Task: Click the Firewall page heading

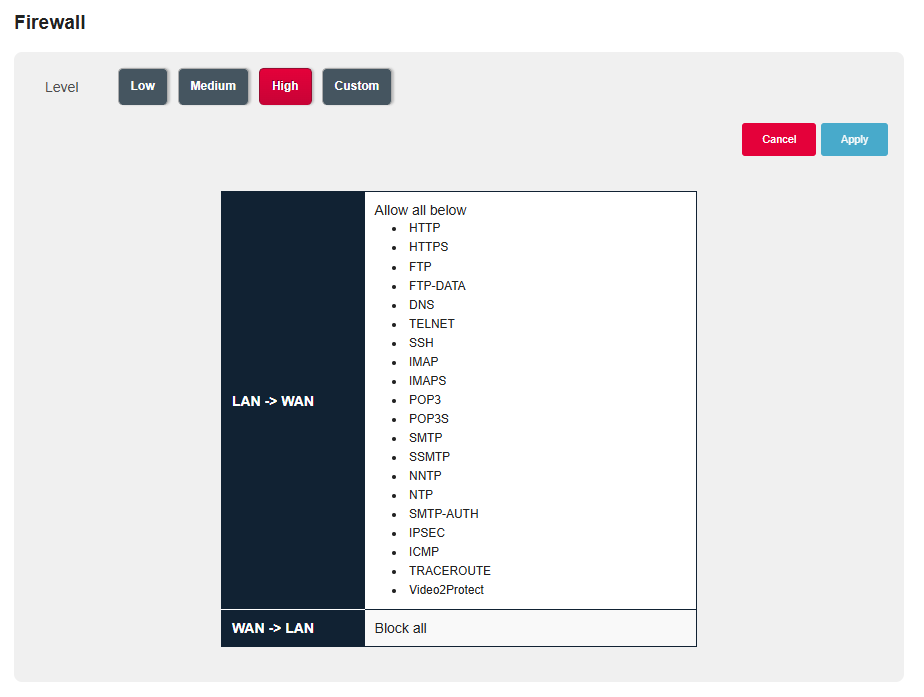Action: pyautogui.click(x=50, y=22)
